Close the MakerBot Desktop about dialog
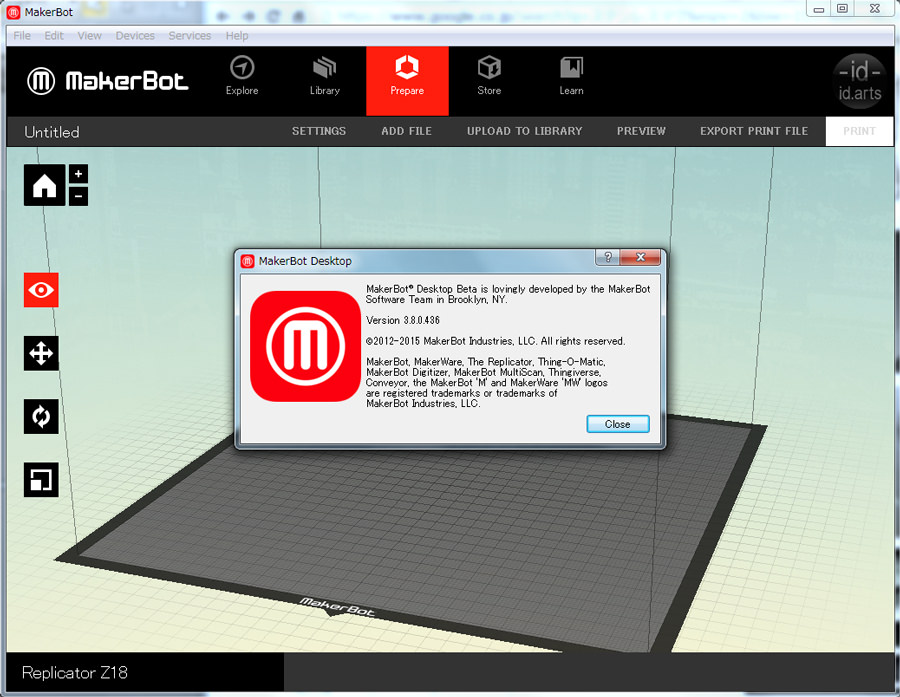Viewport: 900px width, 697px height. coord(617,424)
